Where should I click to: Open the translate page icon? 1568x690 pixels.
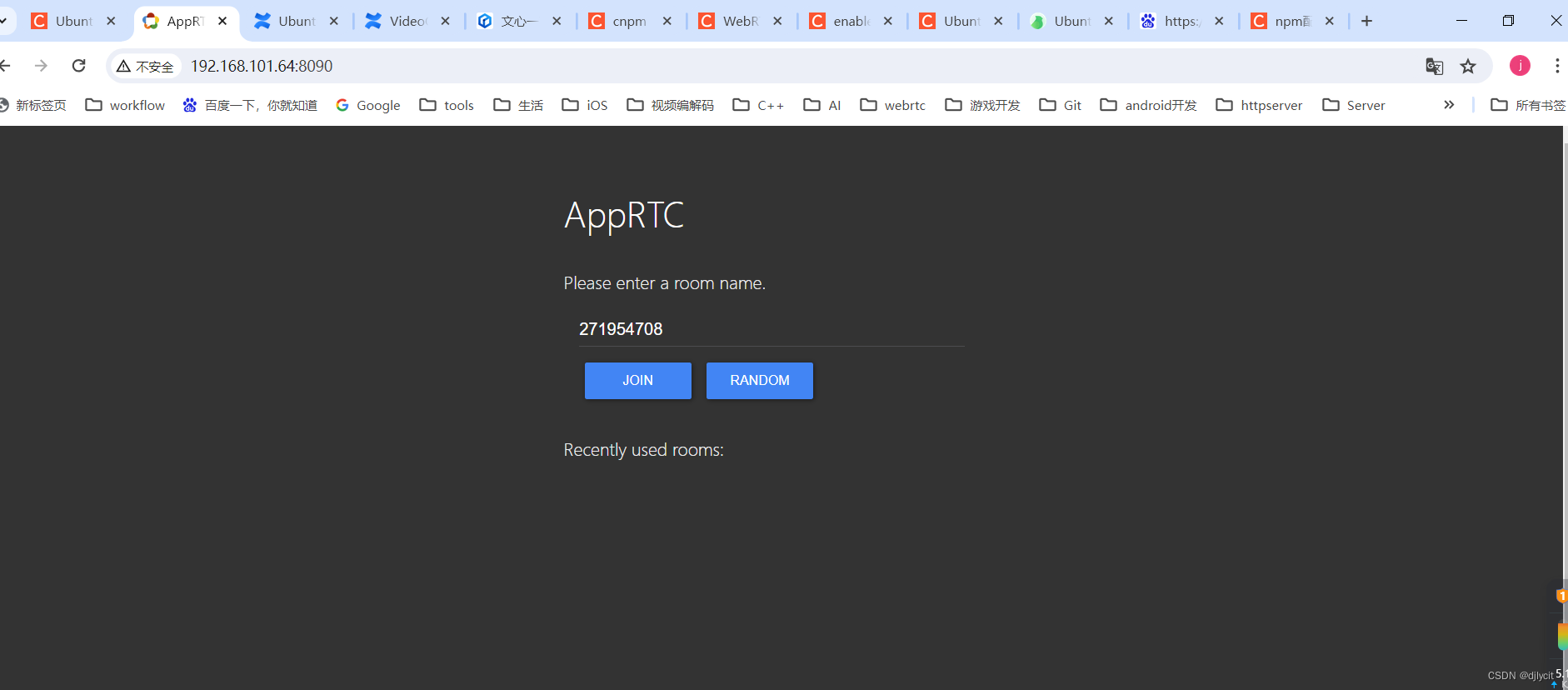coord(1434,66)
